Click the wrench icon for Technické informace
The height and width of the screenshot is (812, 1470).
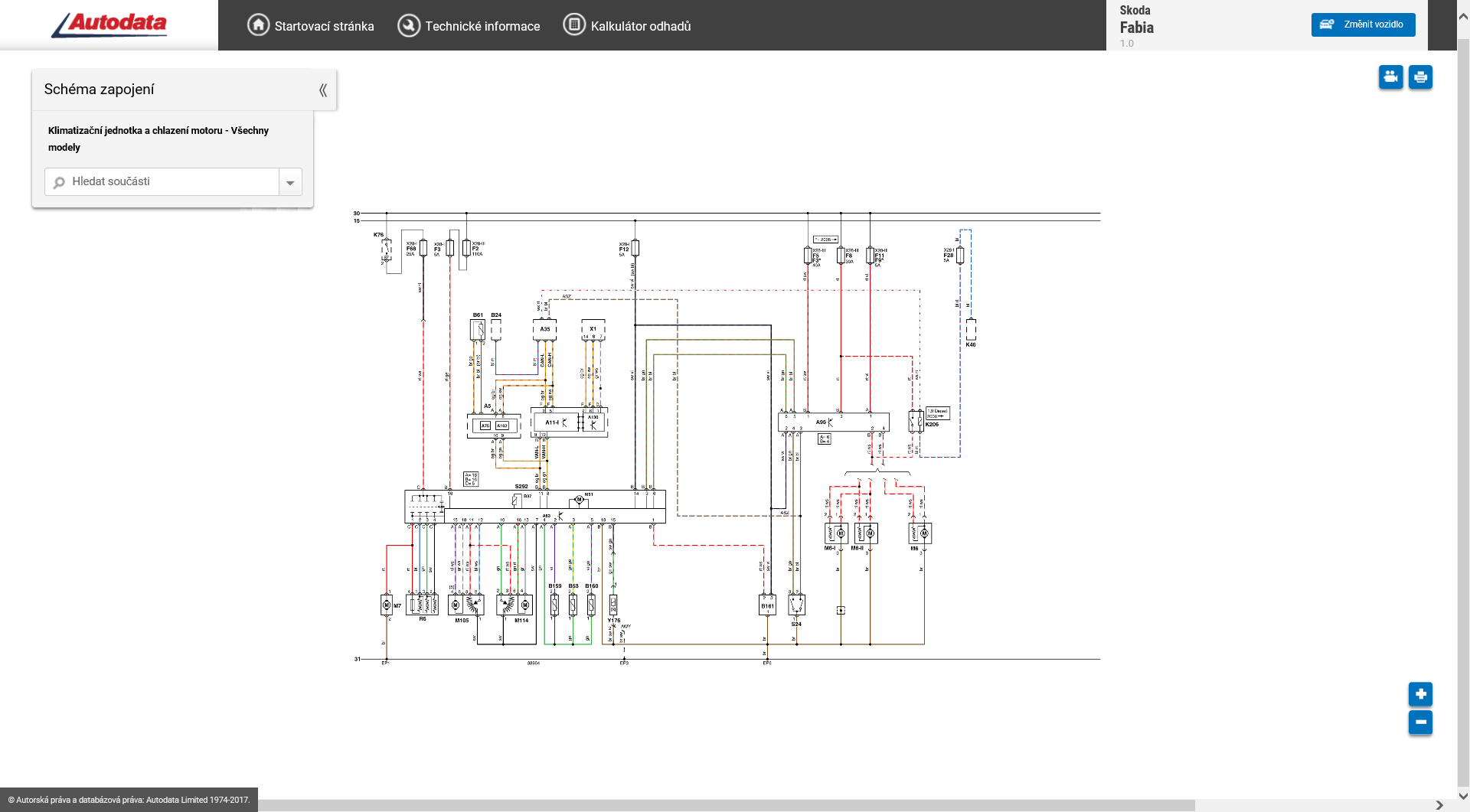pyautogui.click(x=409, y=25)
